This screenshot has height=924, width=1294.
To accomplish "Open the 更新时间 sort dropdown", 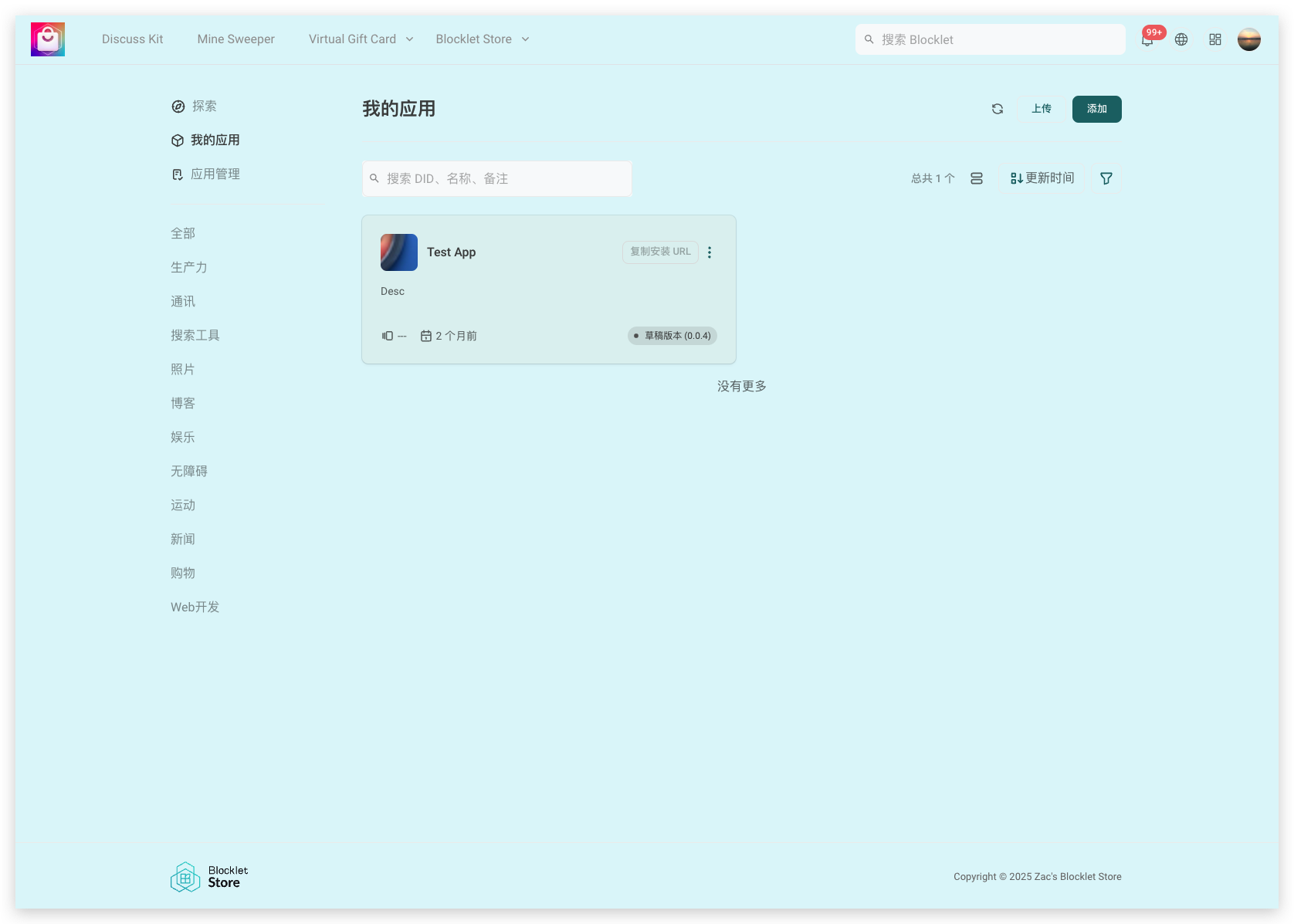I will [x=1042, y=178].
